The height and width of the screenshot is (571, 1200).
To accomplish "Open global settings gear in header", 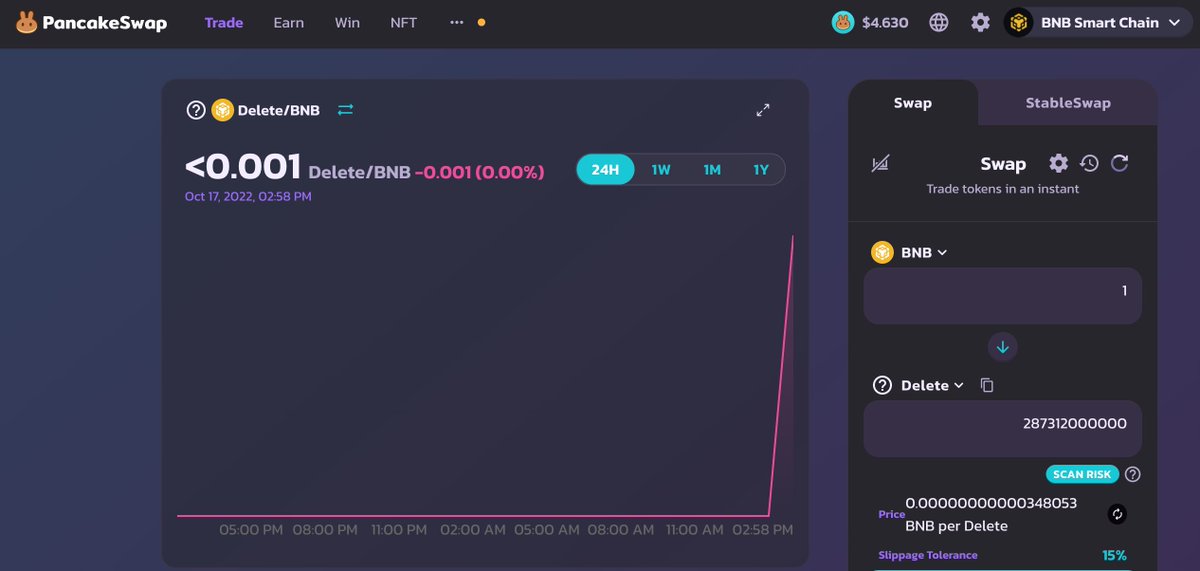I will 980,22.
